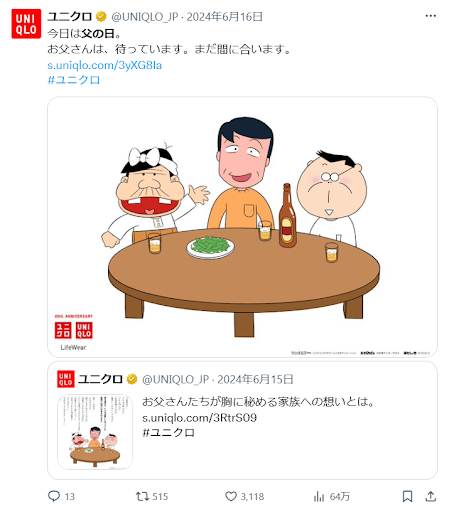Open the blue #ユニクロ hashtag
This screenshot has height=512, width=449.
(x=74, y=80)
